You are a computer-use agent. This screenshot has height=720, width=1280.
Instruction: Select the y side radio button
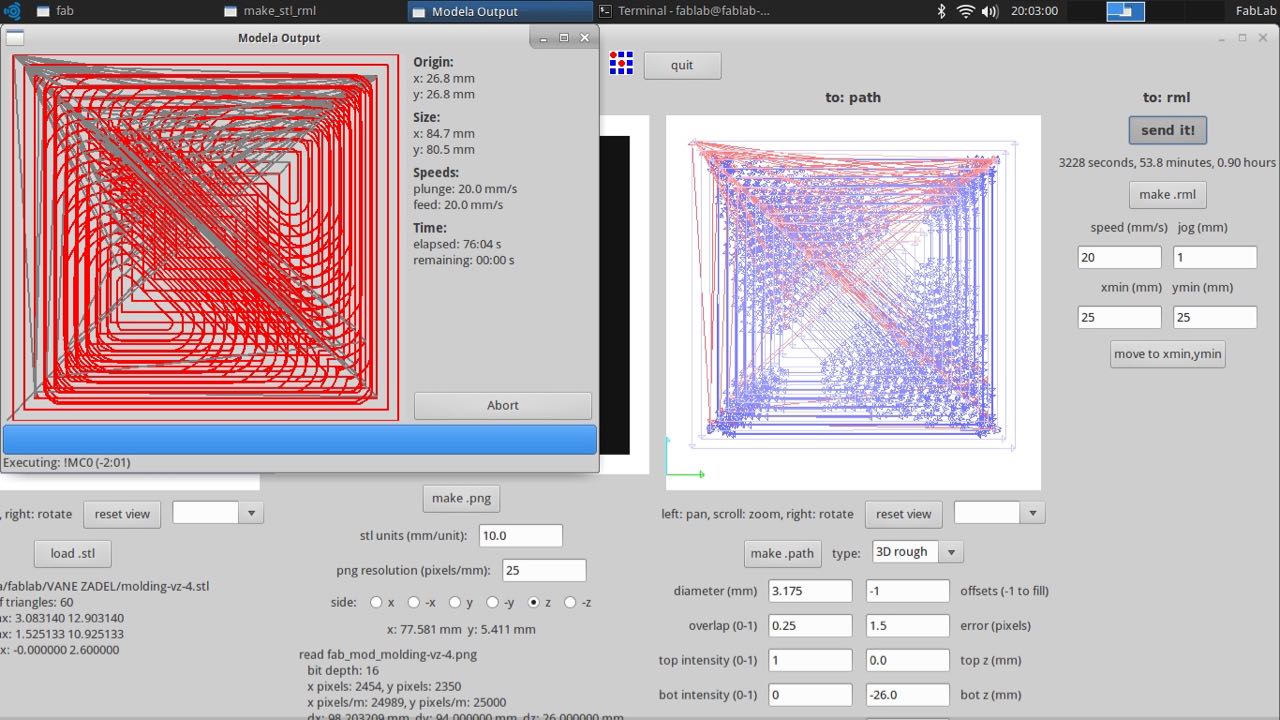(x=454, y=602)
